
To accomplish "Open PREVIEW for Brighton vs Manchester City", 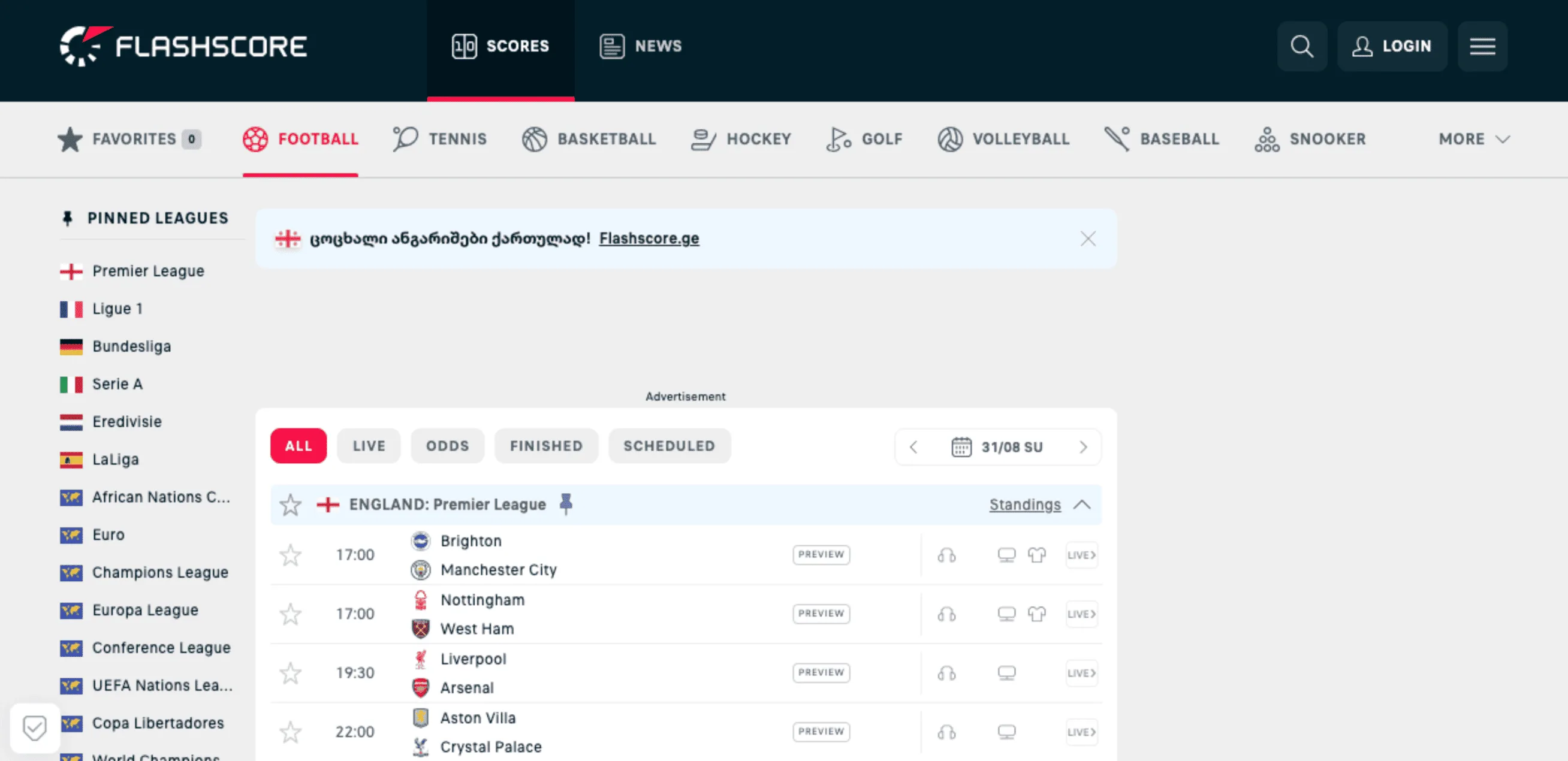I will (821, 555).
